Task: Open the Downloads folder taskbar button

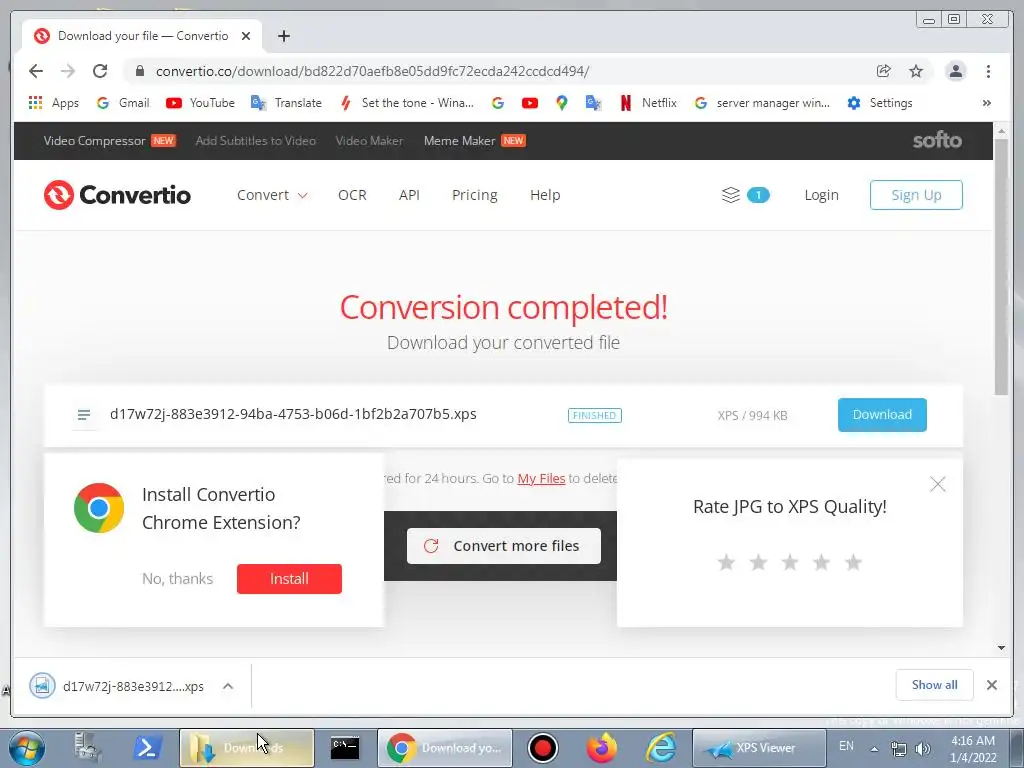Action: pos(246,748)
